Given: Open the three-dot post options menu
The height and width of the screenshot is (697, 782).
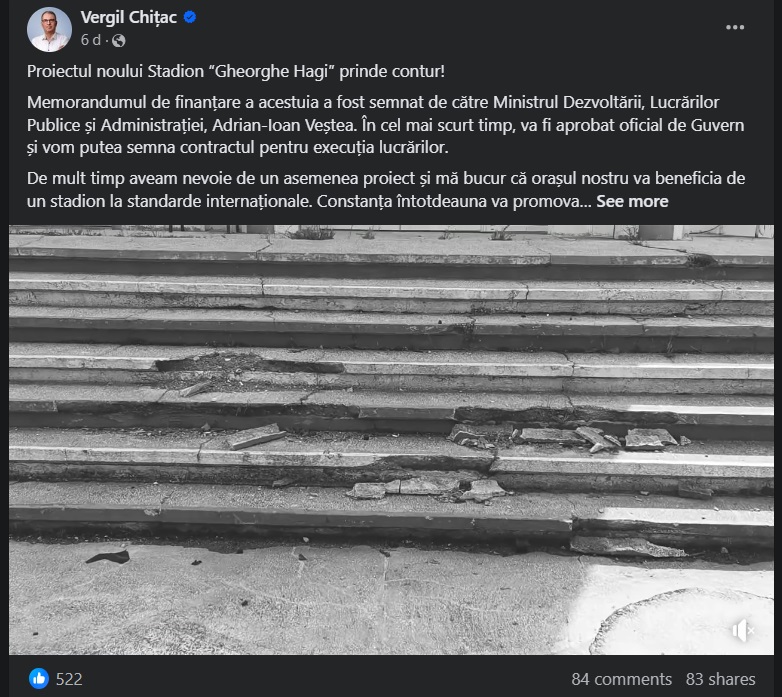Looking at the screenshot, I should coord(735,28).
